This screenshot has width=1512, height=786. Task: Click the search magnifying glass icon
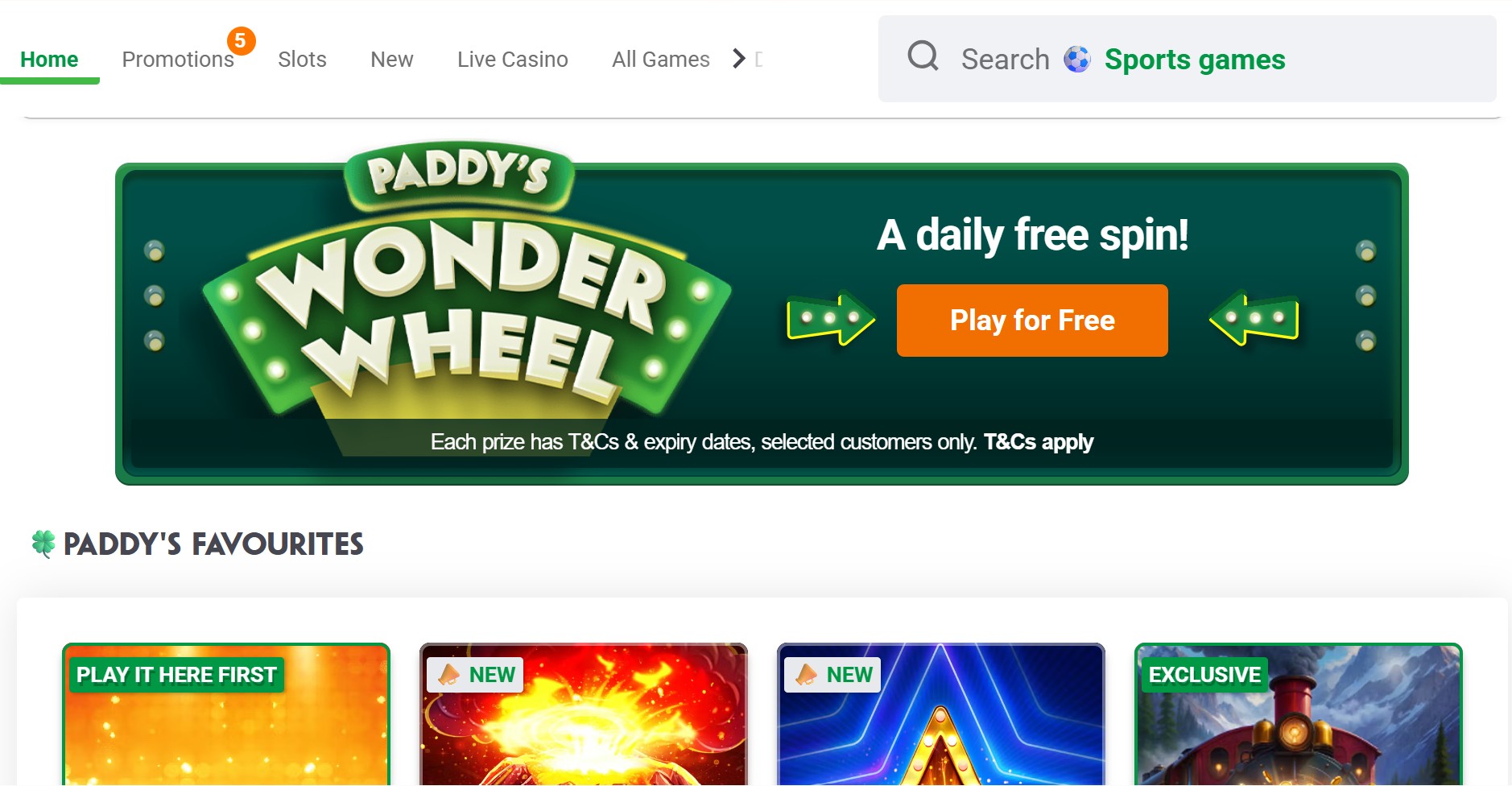(x=923, y=57)
